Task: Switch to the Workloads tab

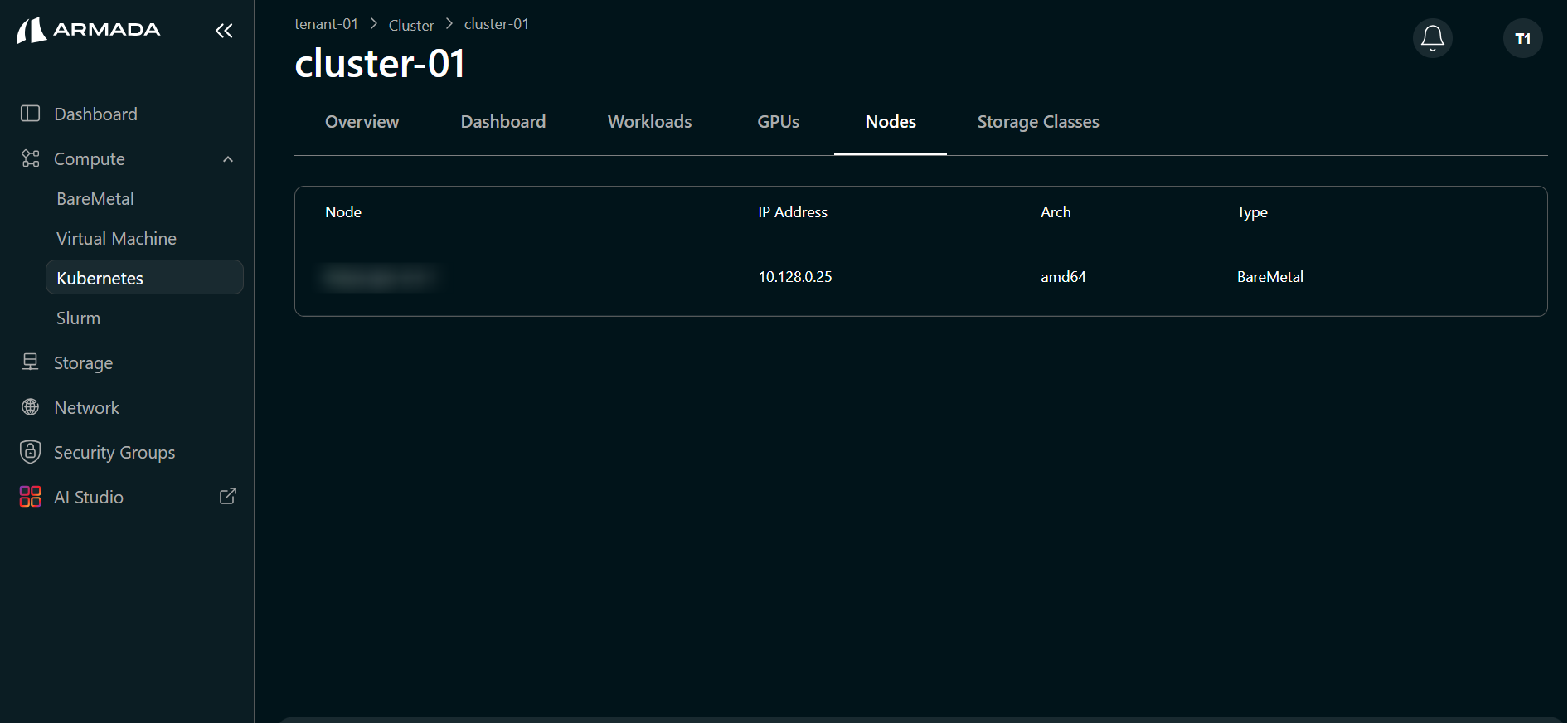Action: [x=650, y=122]
